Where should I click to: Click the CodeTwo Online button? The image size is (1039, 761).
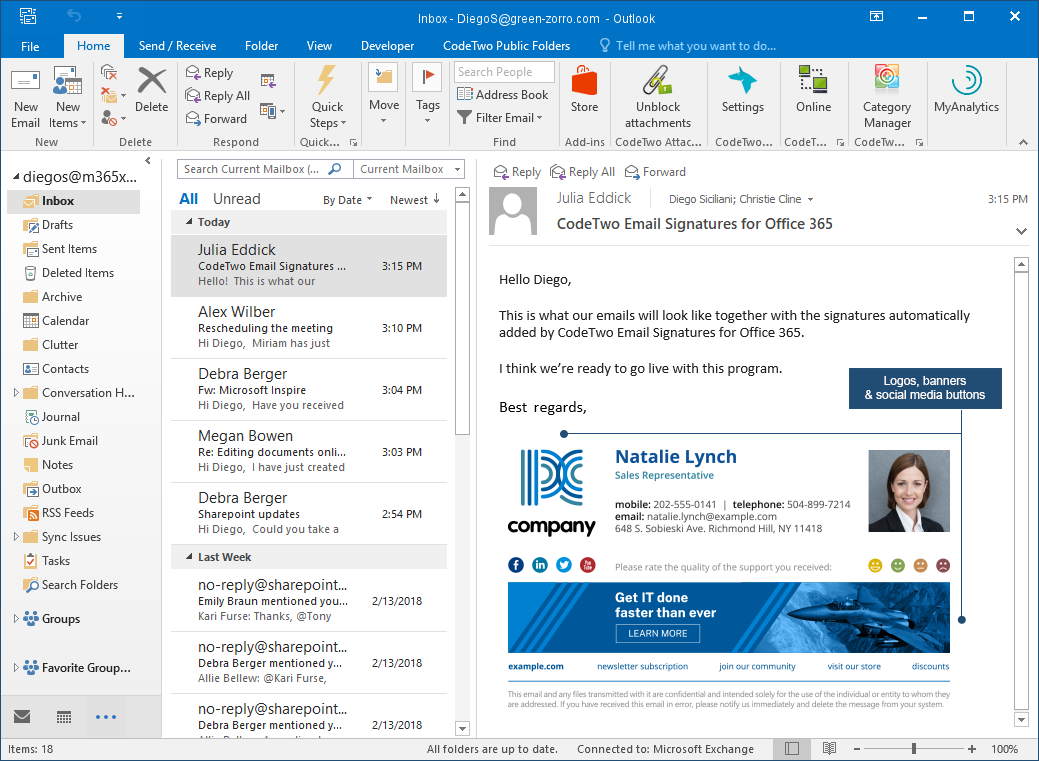[813, 89]
